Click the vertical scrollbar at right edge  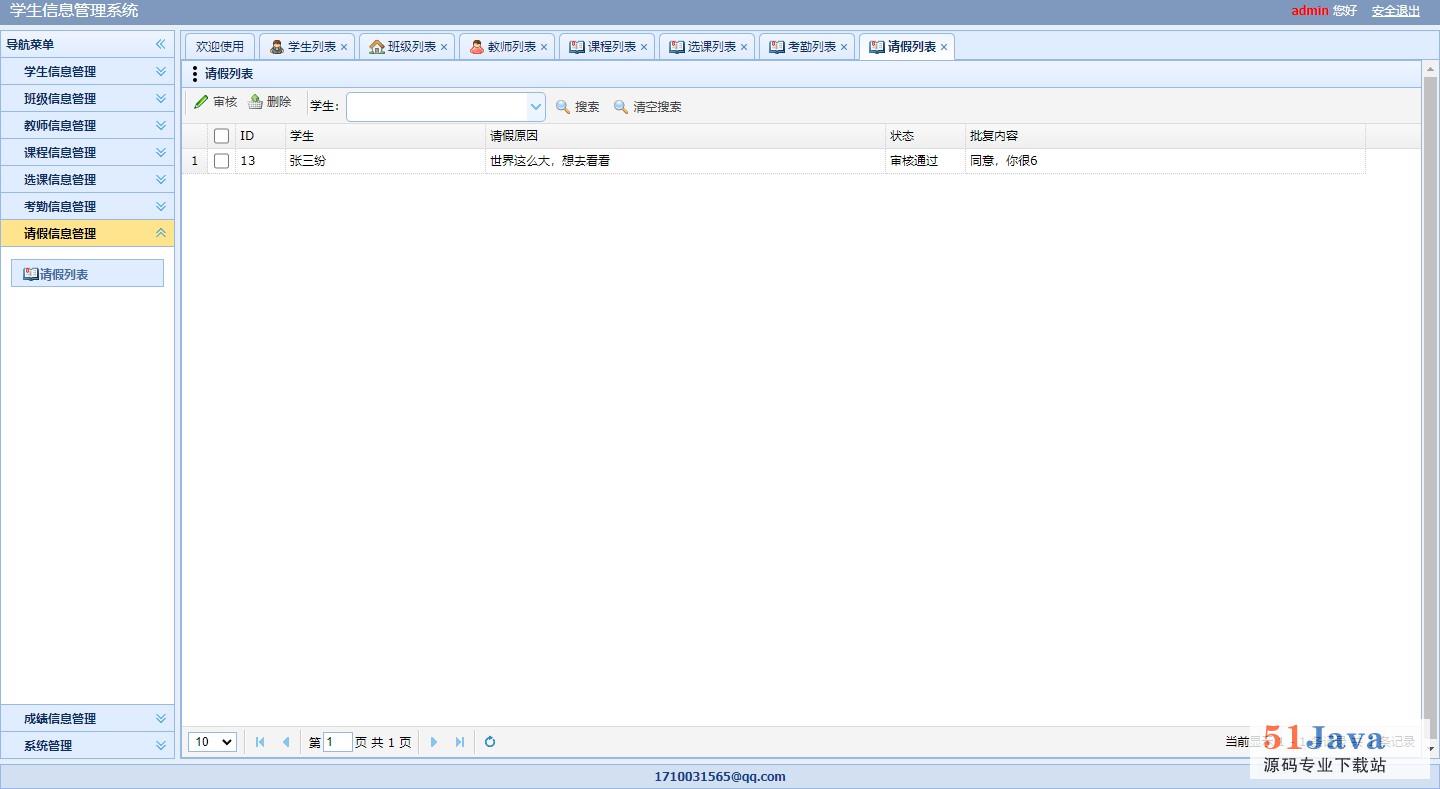coord(1430,408)
